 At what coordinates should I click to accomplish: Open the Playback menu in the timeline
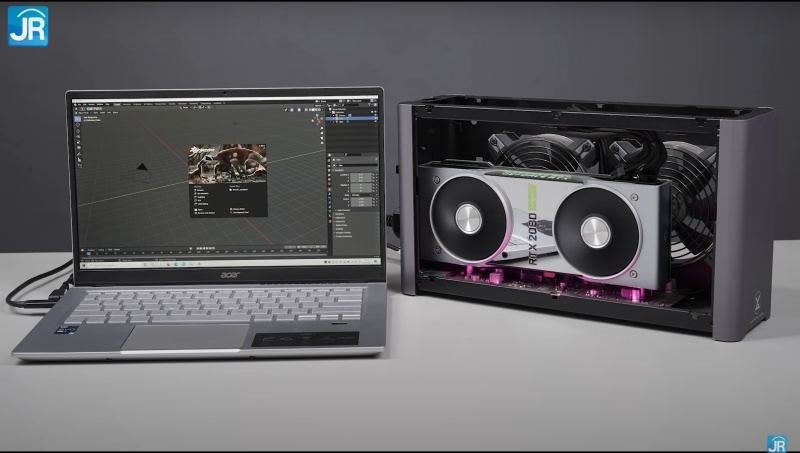[x=91, y=249]
